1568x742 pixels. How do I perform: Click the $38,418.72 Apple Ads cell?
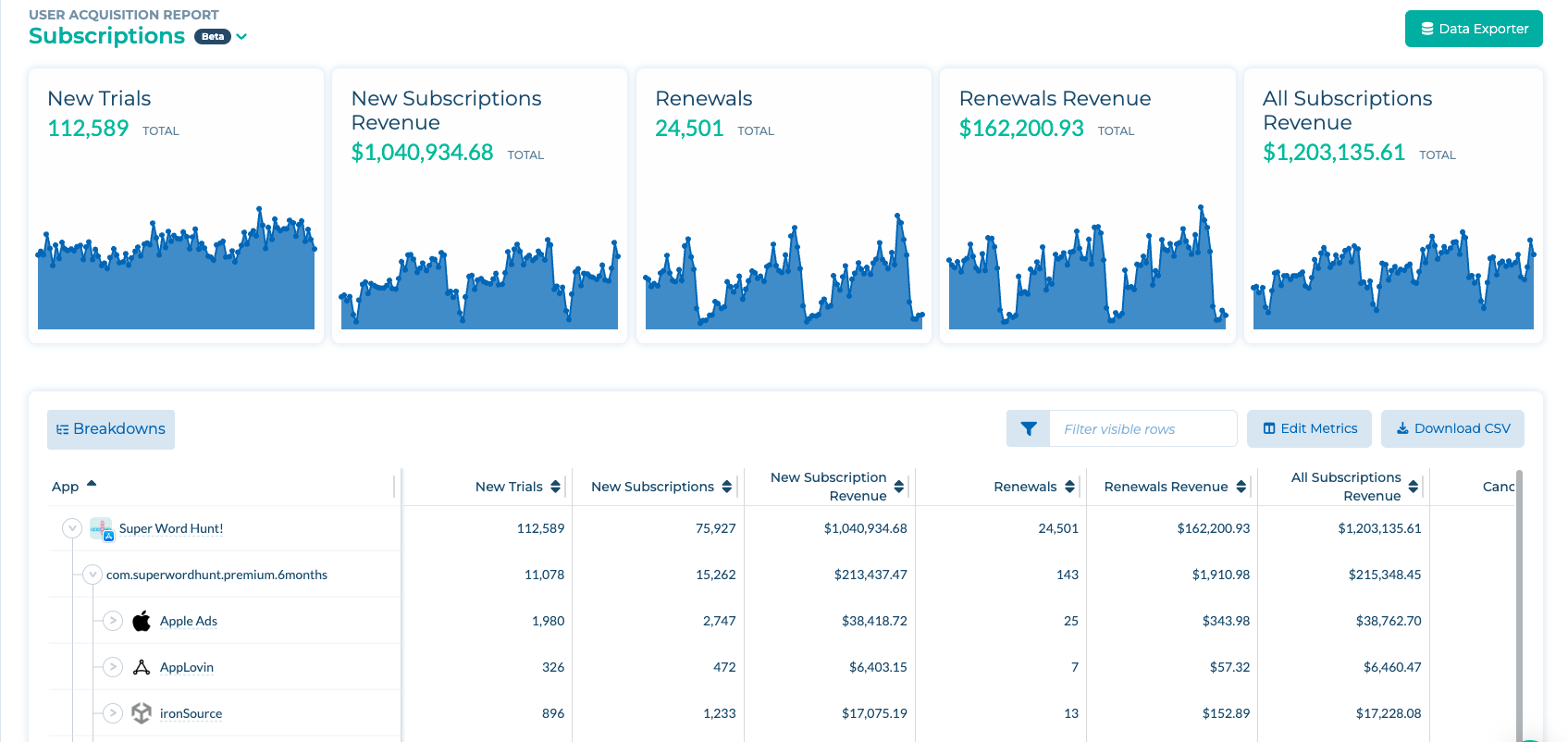874,621
